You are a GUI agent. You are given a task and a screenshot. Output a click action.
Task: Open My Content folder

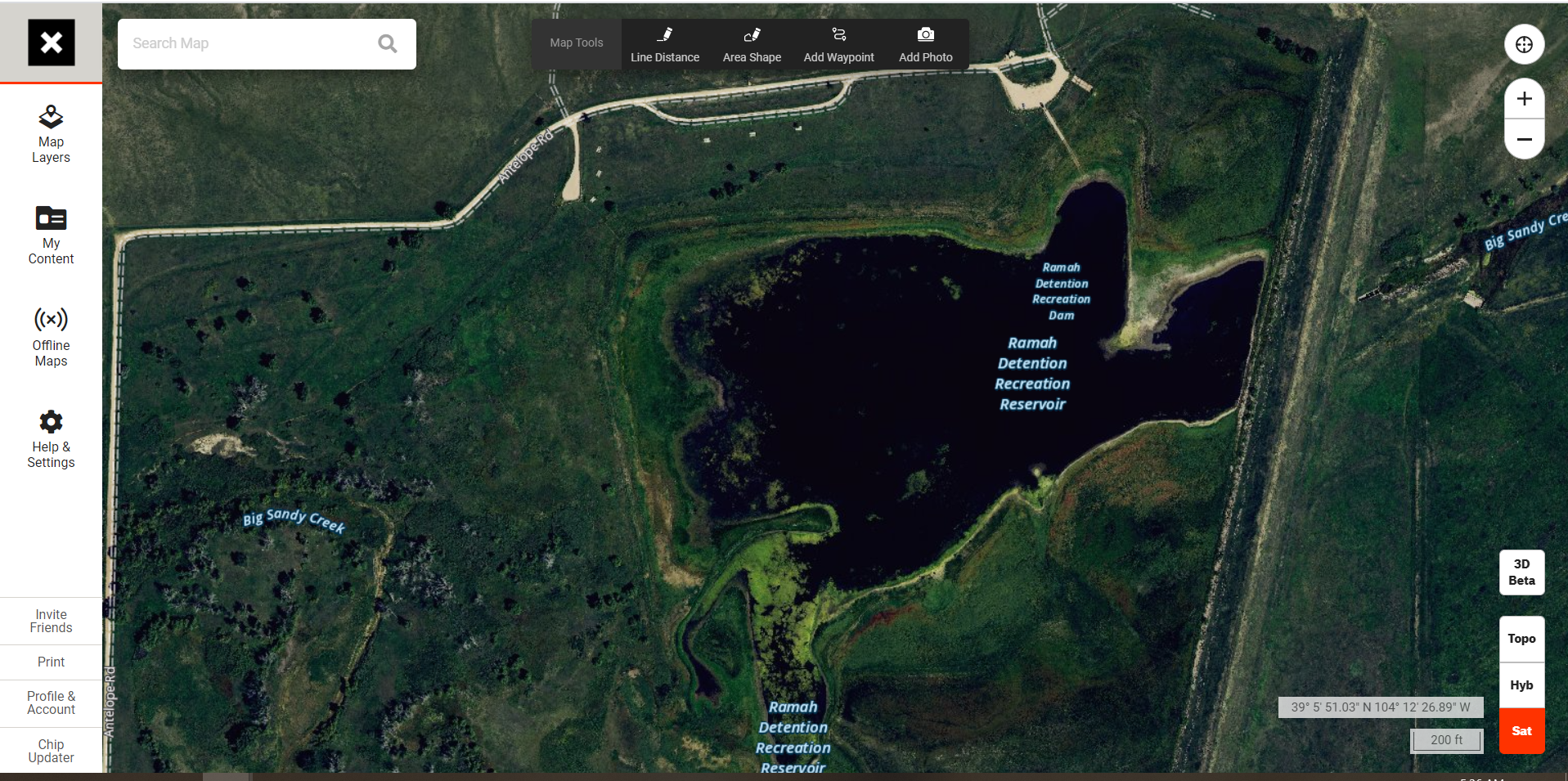51,236
